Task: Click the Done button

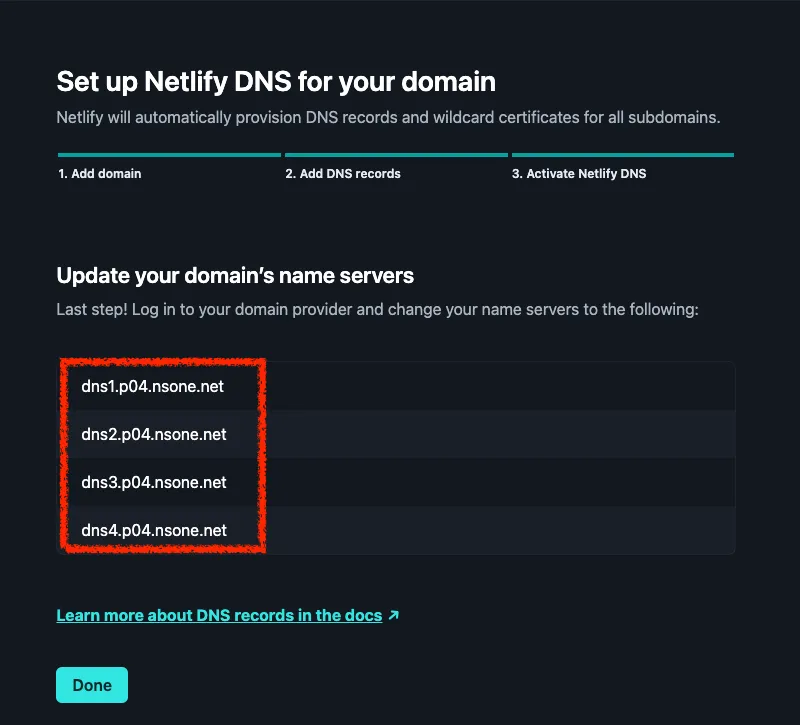Action: pos(92,685)
